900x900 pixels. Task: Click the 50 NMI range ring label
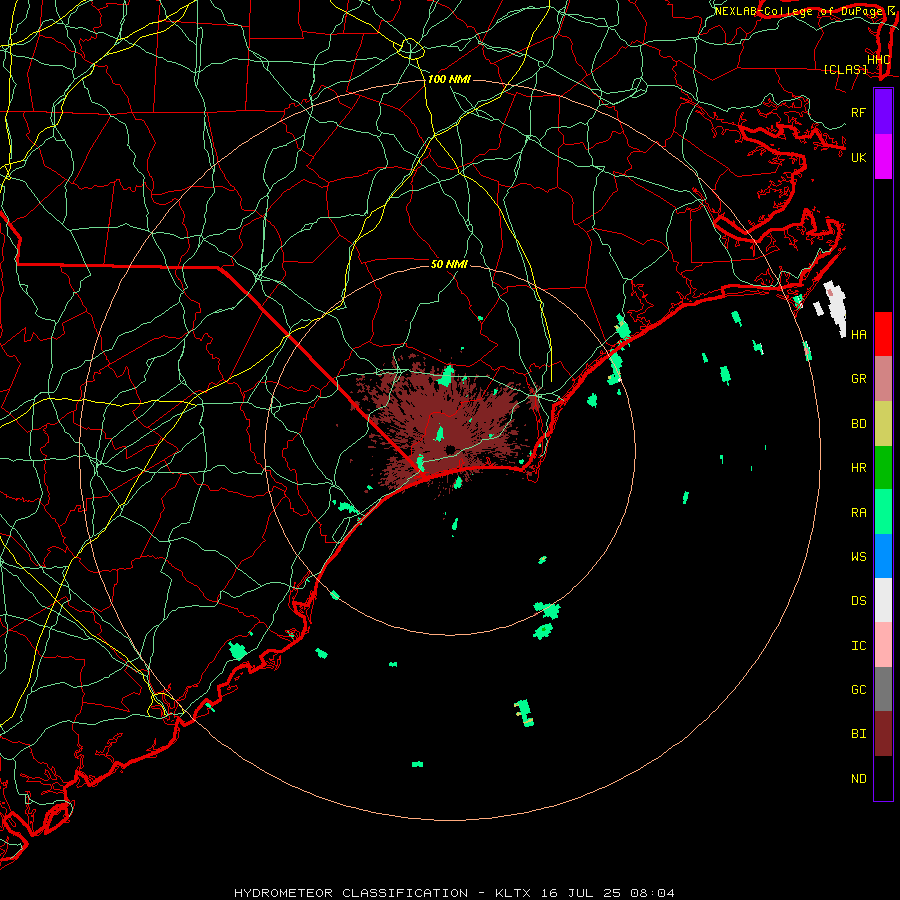449,264
